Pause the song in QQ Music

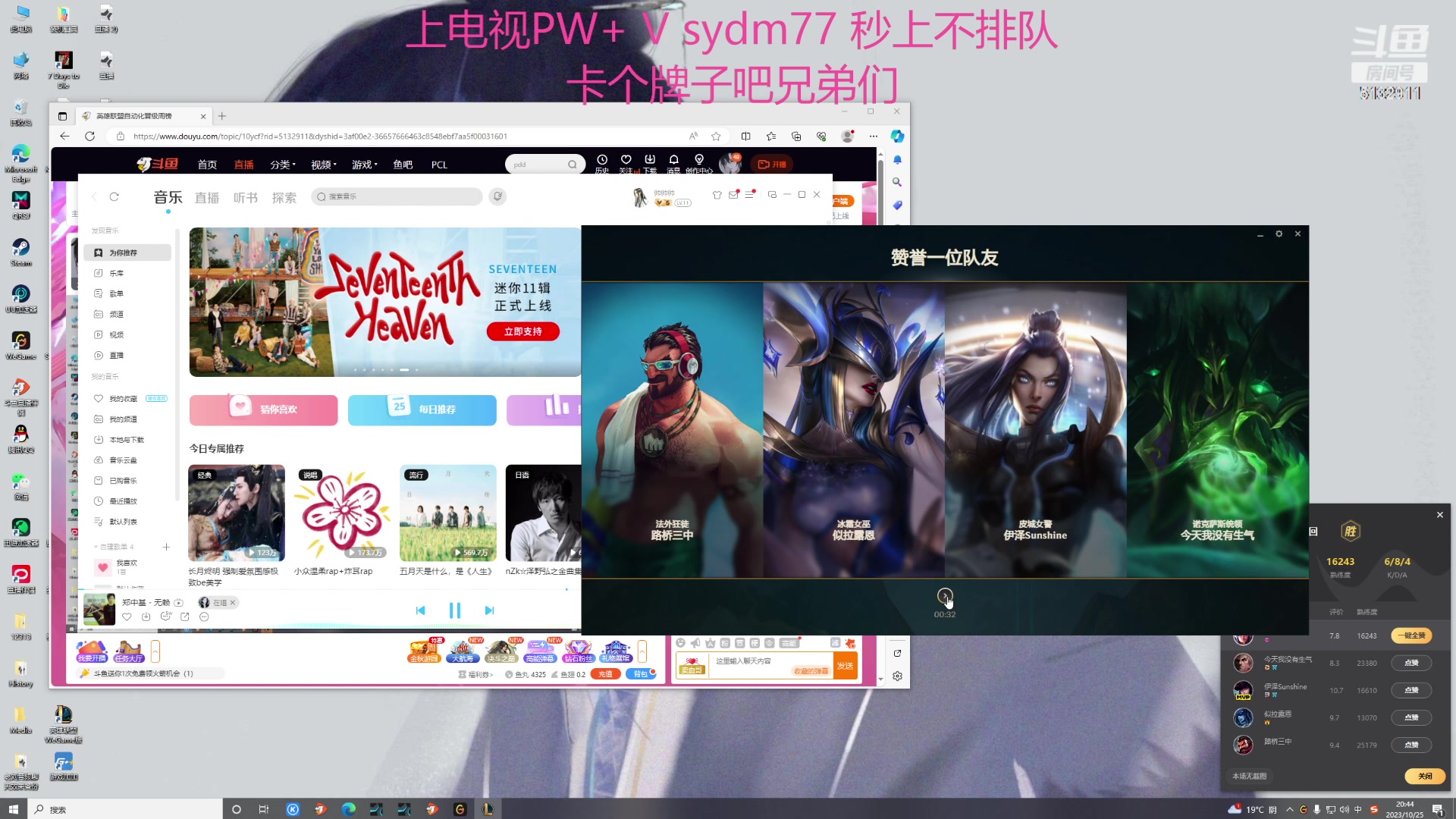coord(455,610)
